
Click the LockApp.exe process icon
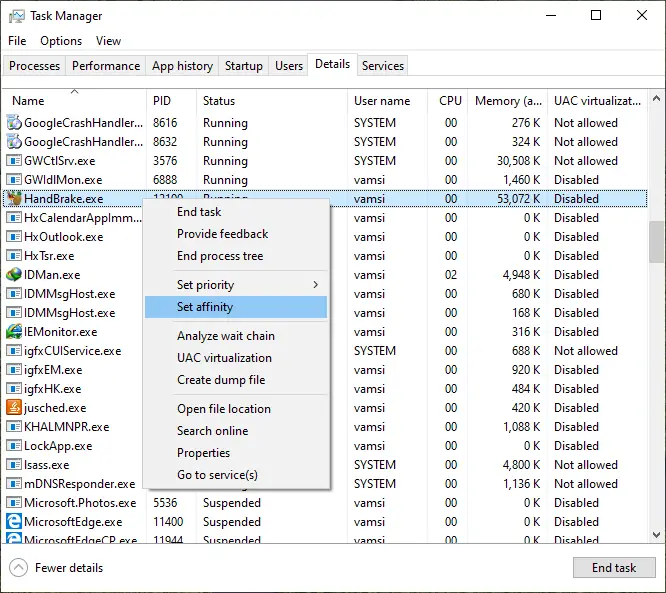[14, 446]
